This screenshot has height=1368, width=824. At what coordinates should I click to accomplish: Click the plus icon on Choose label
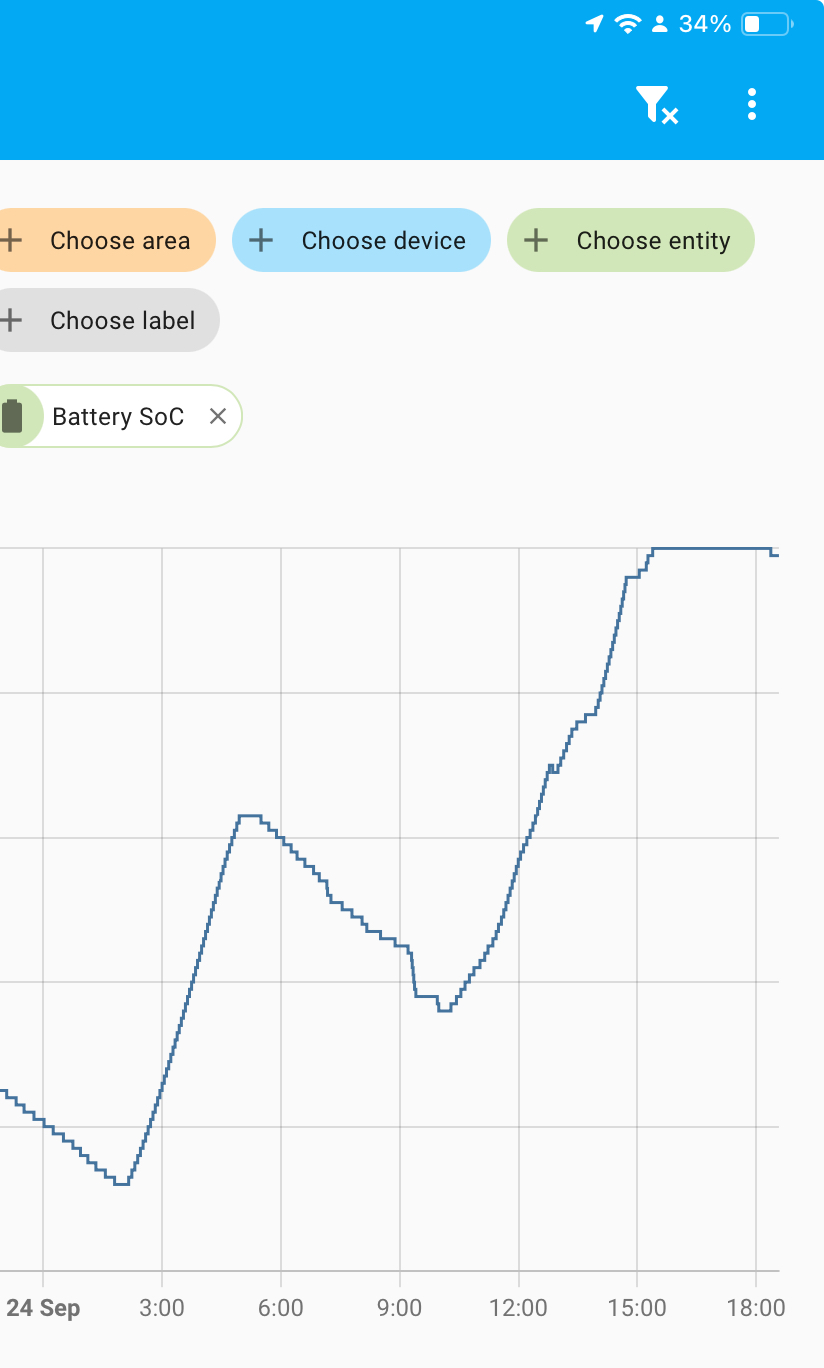coord(11,320)
